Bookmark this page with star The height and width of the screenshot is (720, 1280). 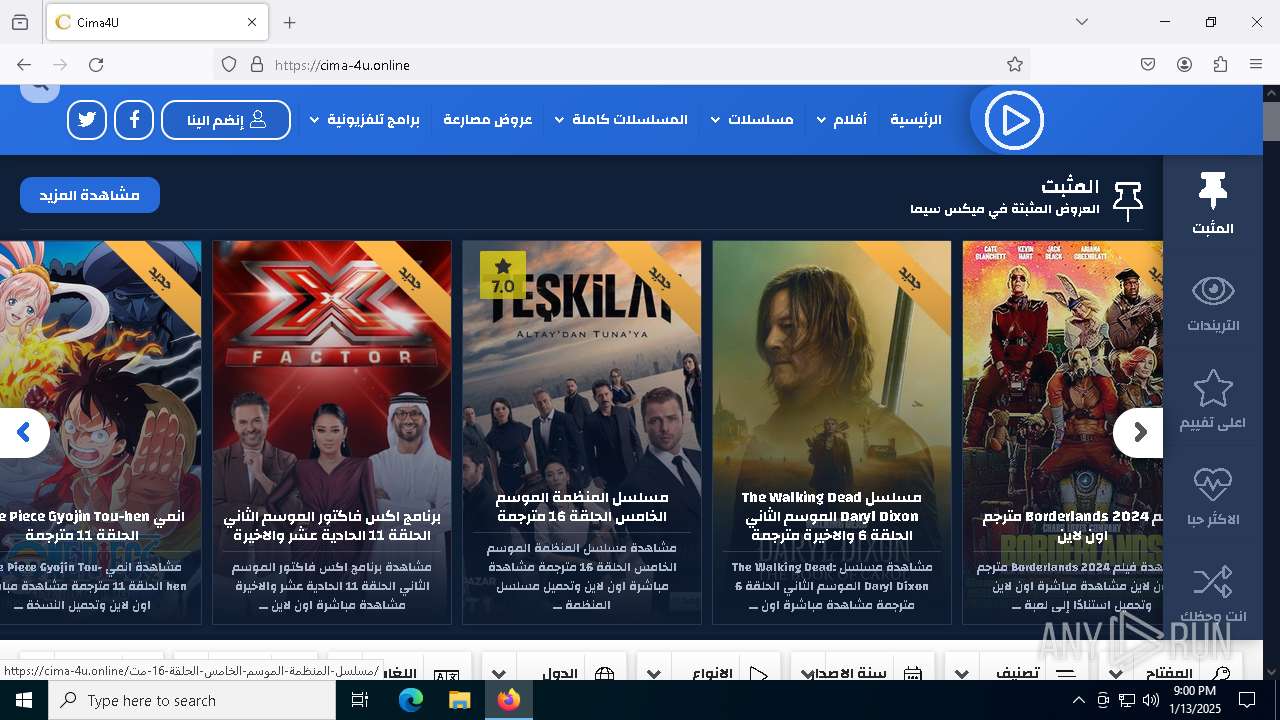(x=1015, y=64)
